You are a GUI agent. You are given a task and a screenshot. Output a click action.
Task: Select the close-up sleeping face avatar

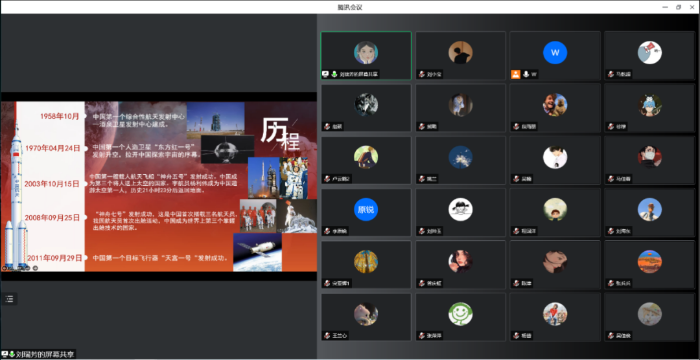(555, 262)
